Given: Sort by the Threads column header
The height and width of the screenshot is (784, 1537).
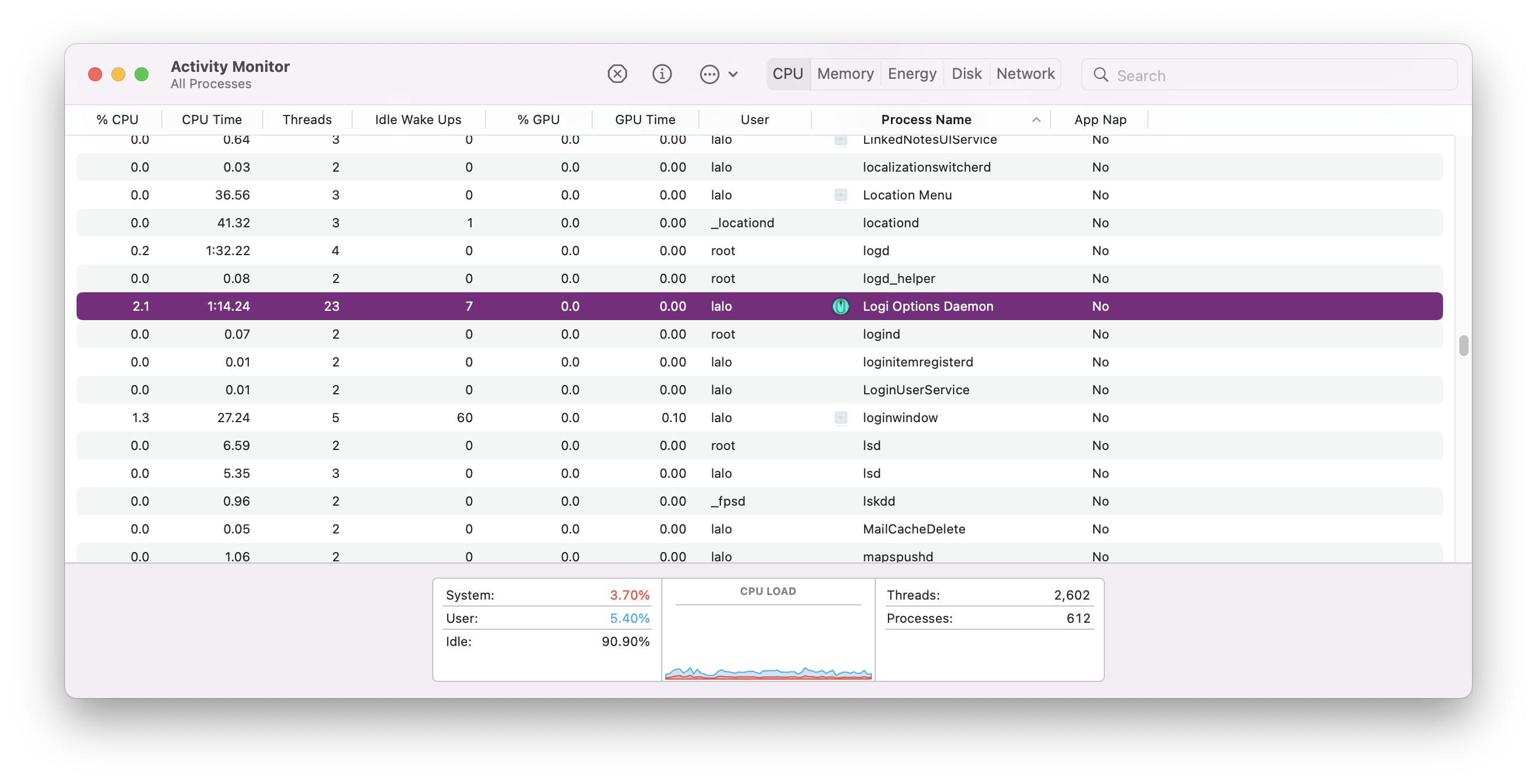Looking at the screenshot, I should coord(307,120).
